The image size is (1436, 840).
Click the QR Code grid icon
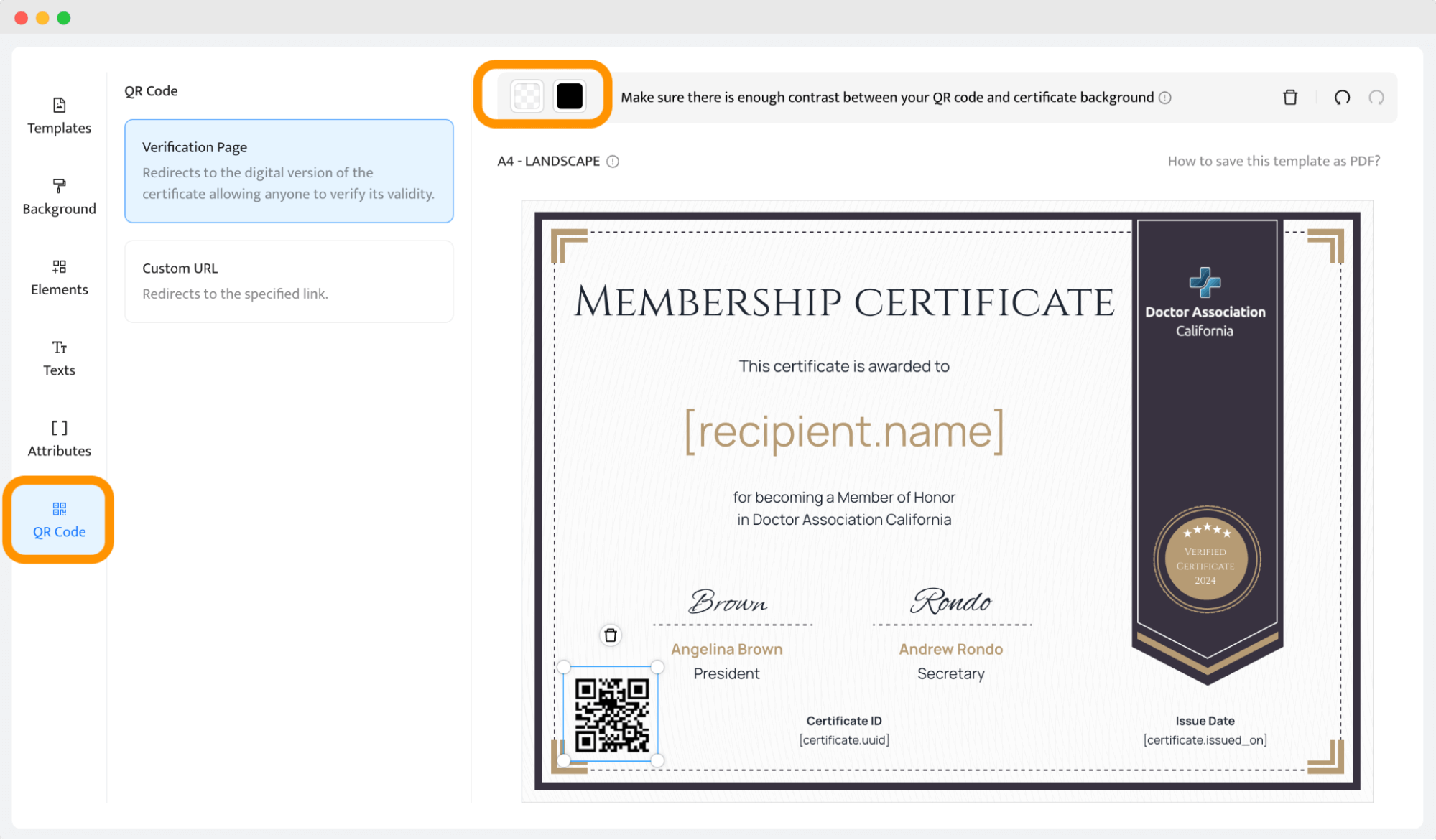(59, 509)
